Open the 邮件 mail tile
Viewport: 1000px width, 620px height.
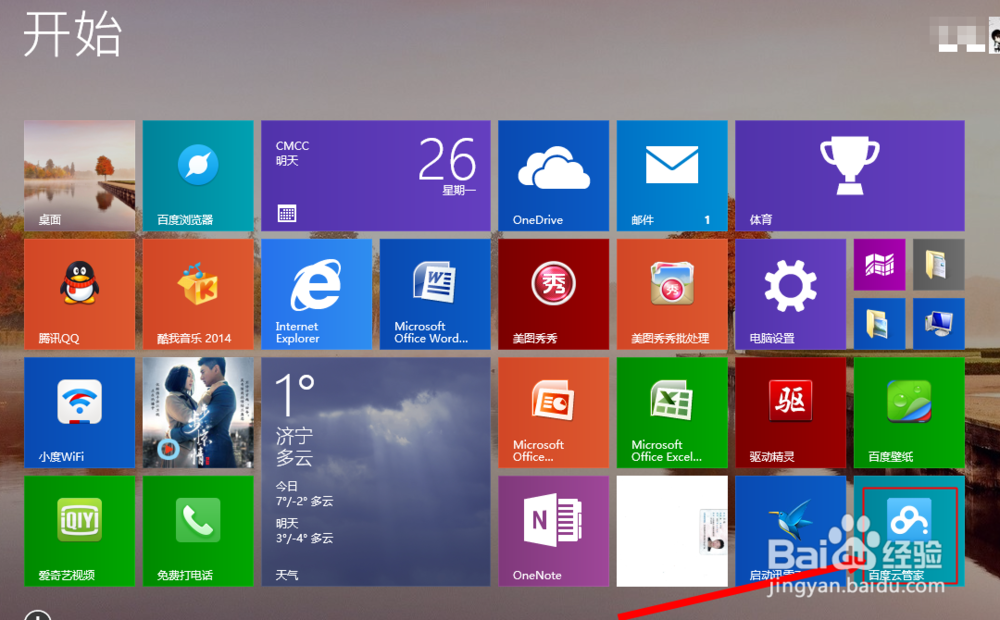tap(672, 175)
